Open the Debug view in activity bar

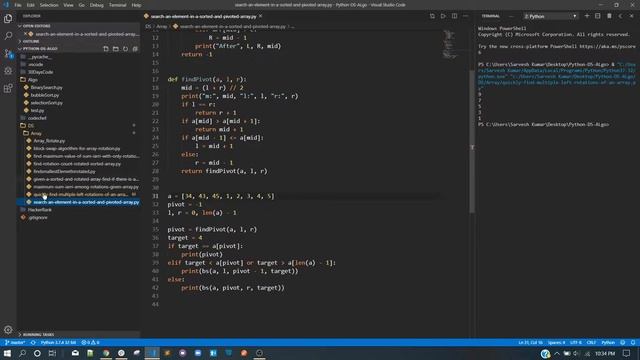pyautogui.click(x=8, y=71)
